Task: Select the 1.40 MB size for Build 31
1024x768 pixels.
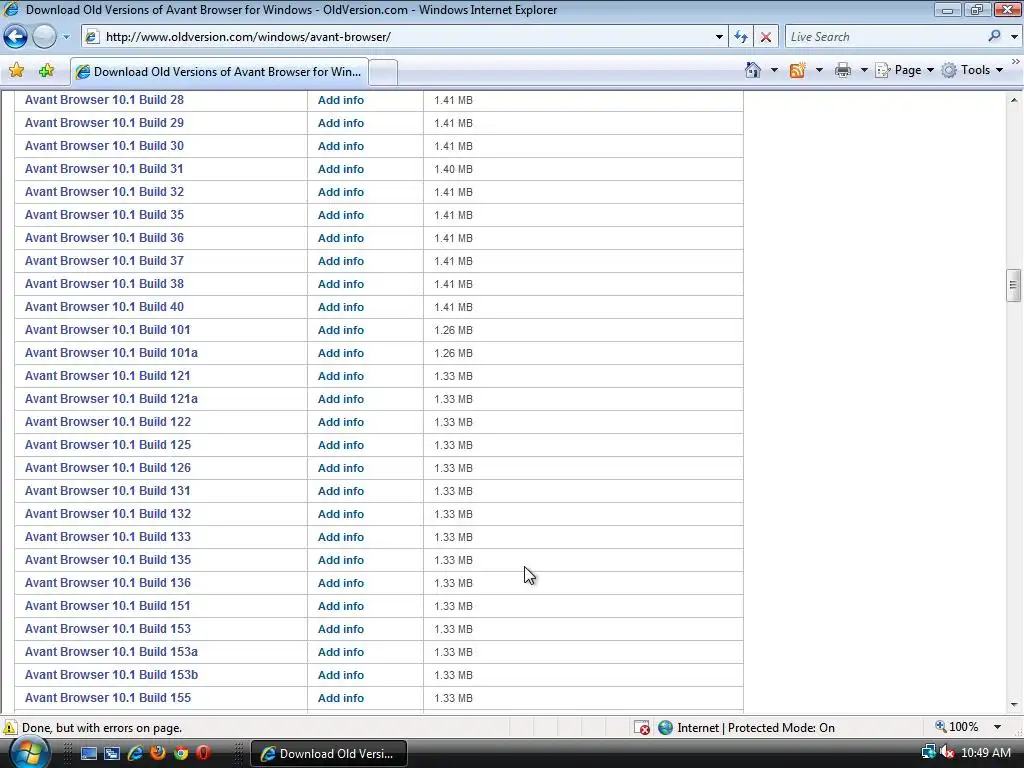Action: pyautogui.click(x=453, y=169)
